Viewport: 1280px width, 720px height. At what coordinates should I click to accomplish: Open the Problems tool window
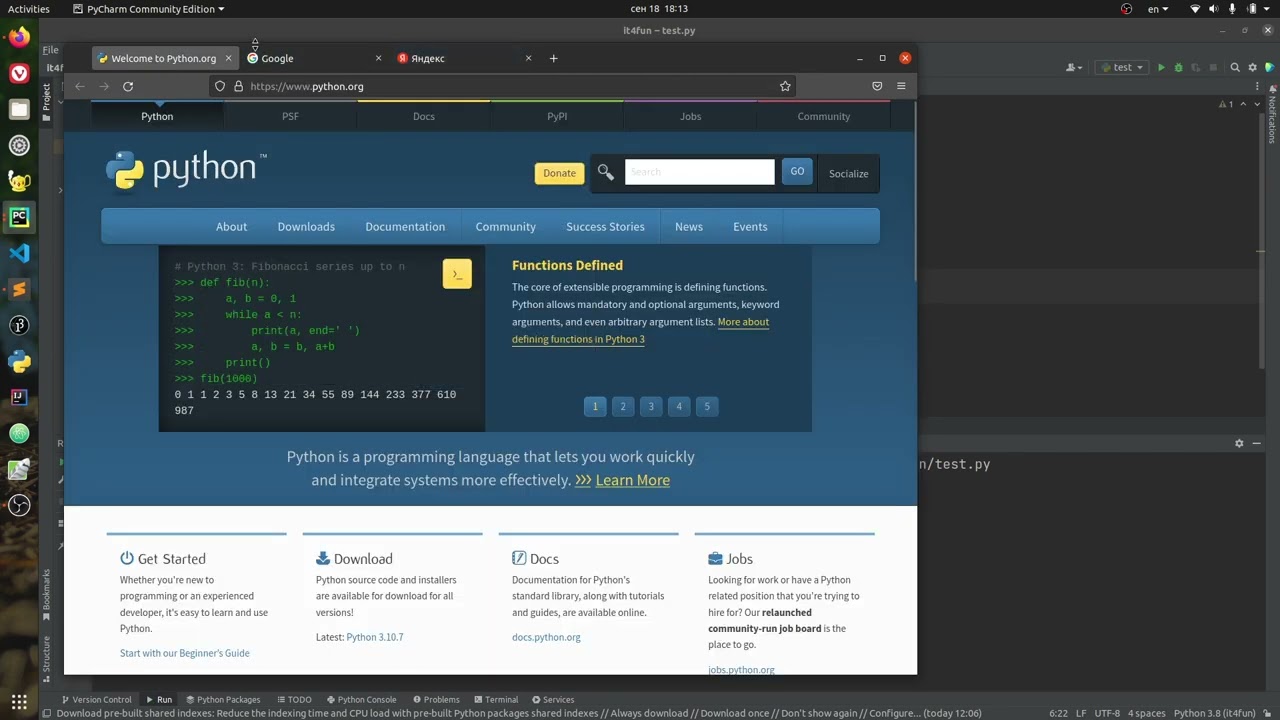[x=435, y=700]
